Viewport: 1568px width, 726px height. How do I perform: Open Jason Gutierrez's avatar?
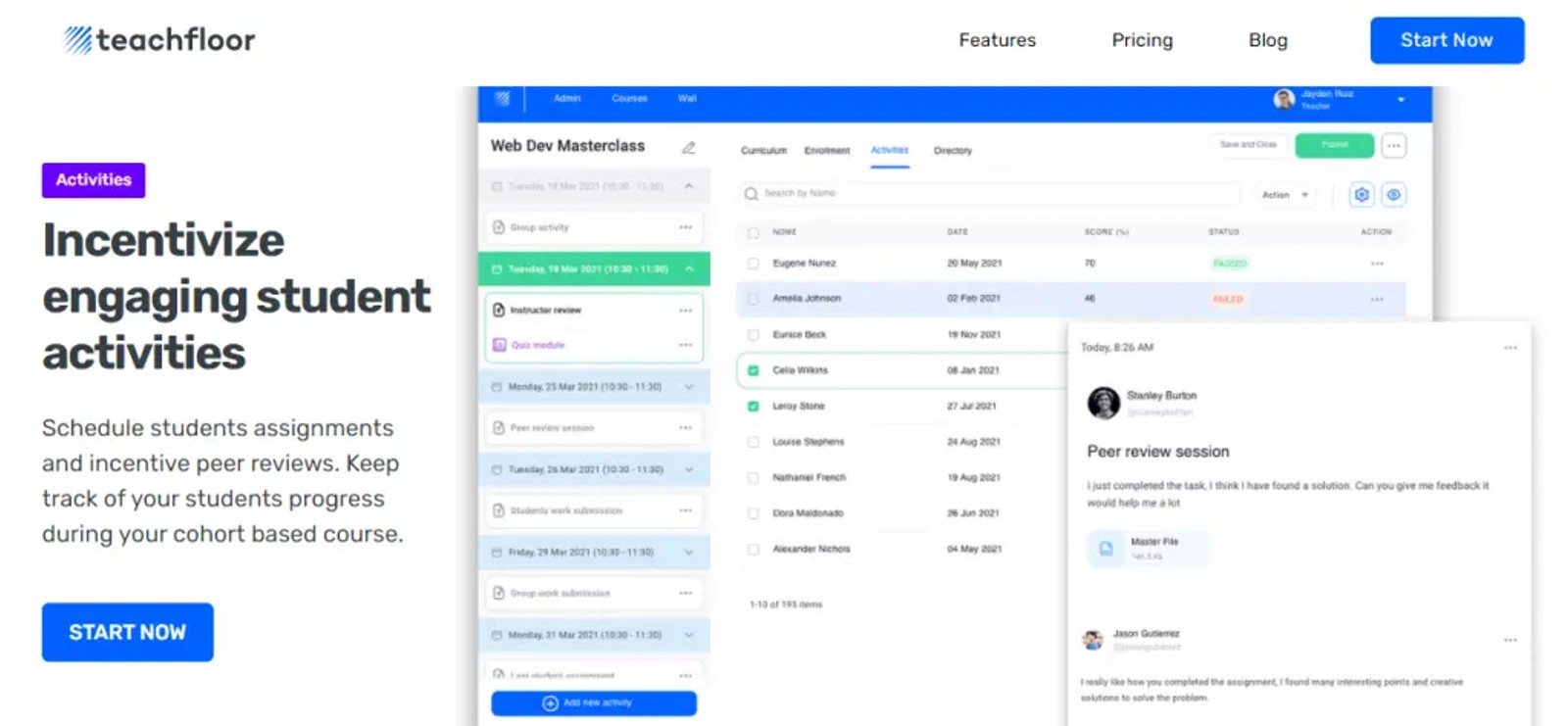point(1092,641)
